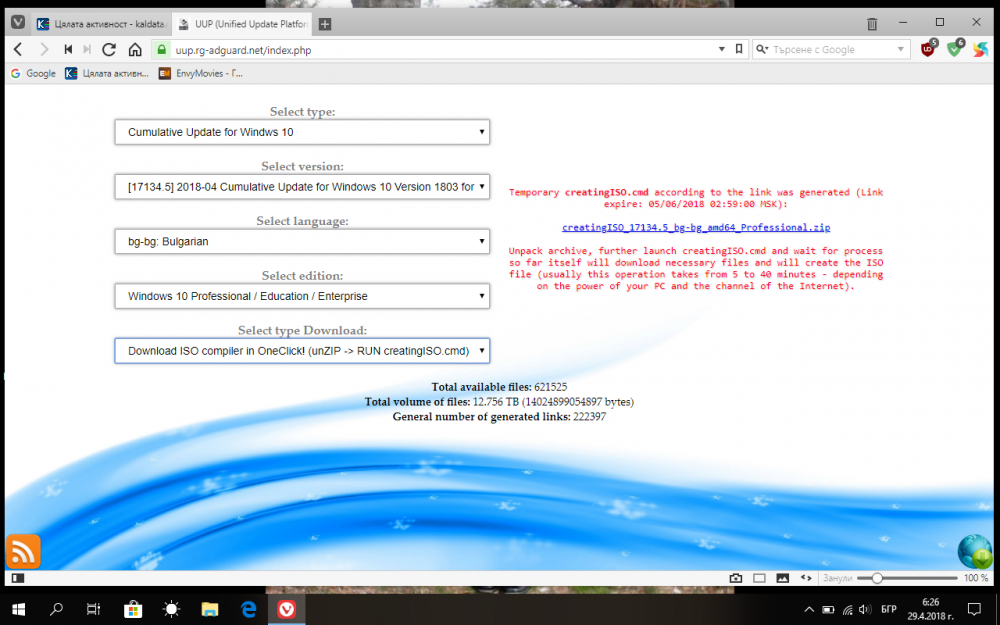Open the Google bookmark
Viewport: 1000px width, 625px height.
click(x=33, y=73)
